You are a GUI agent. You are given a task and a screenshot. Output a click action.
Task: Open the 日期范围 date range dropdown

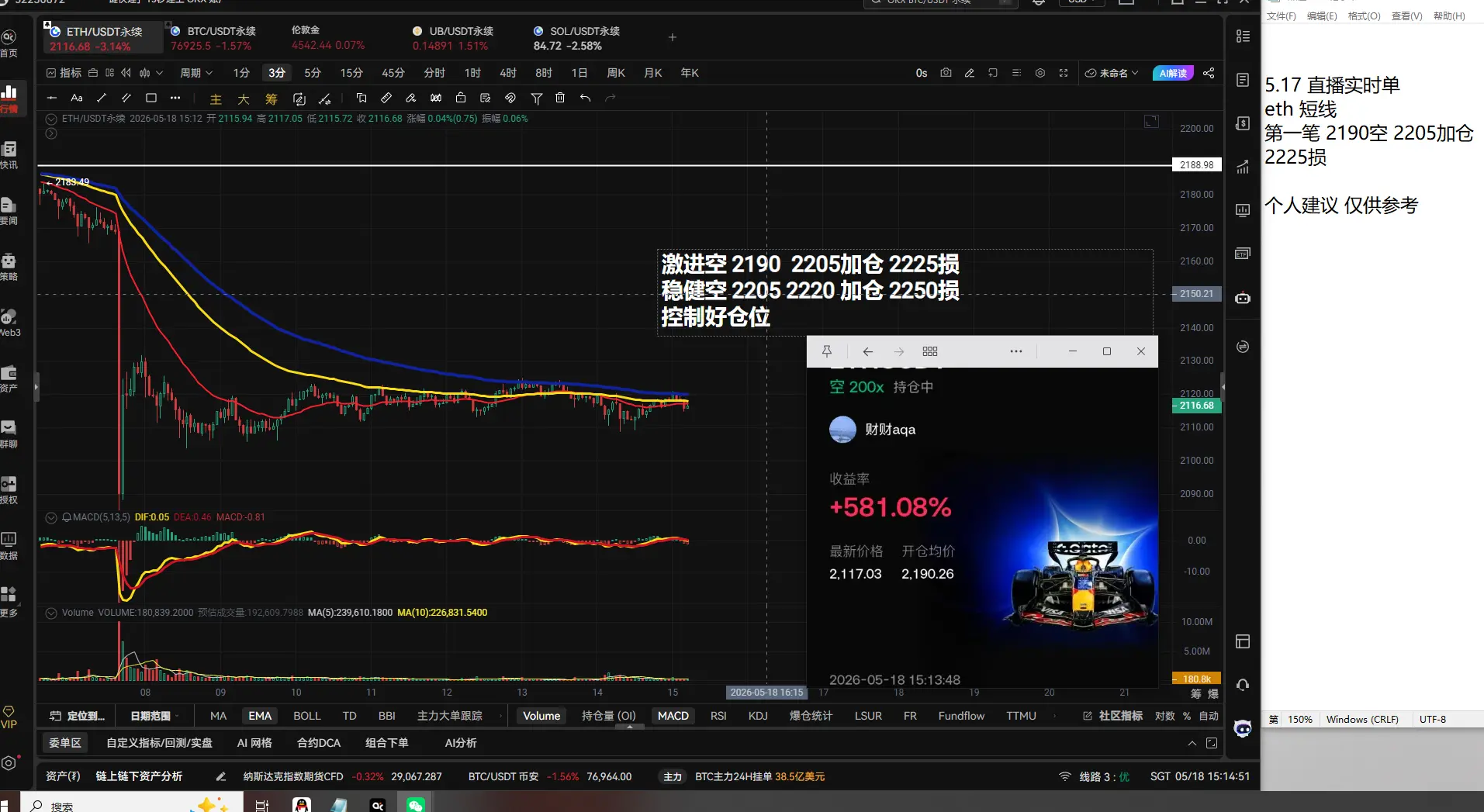(154, 716)
